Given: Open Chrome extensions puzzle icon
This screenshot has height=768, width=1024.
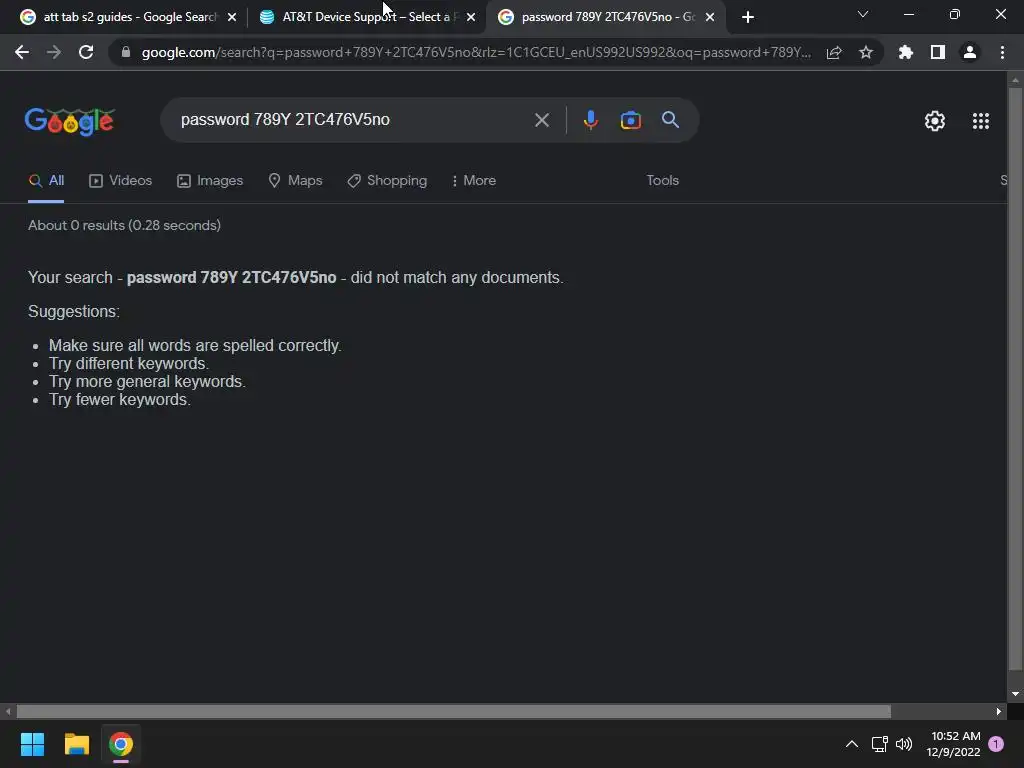Looking at the screenshot, I should [x=906, y=52].
